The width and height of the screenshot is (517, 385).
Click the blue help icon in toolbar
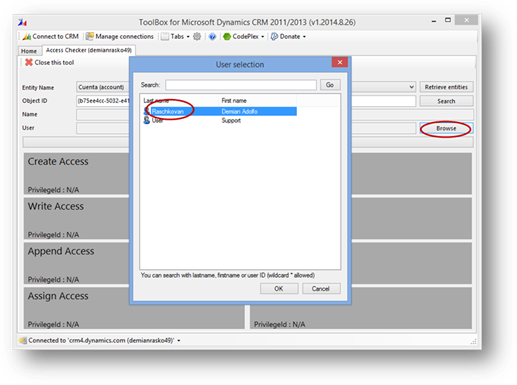click(212, 36)
